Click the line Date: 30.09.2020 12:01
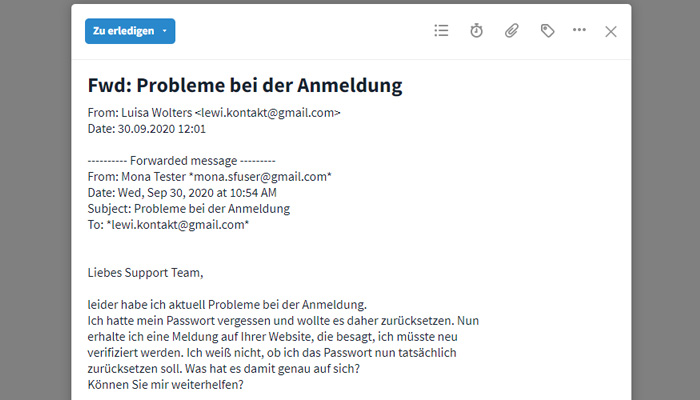 coord(146,129)
